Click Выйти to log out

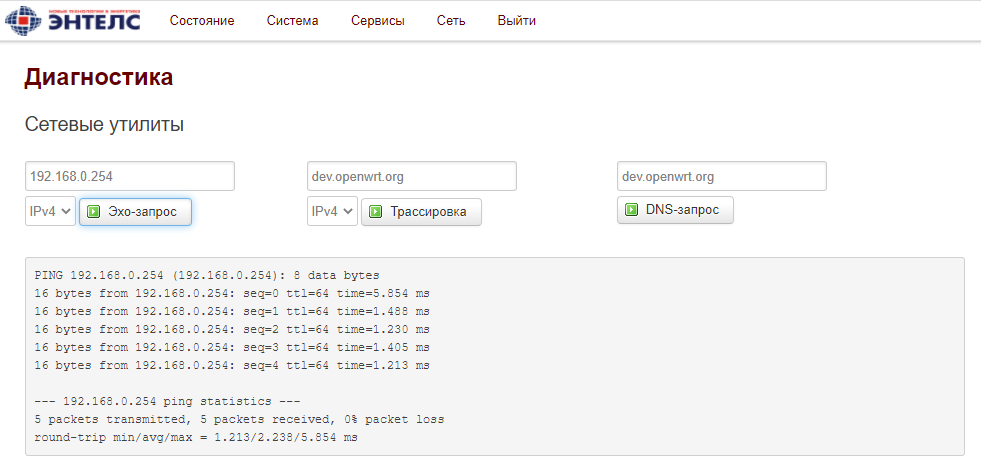point(517,21)
